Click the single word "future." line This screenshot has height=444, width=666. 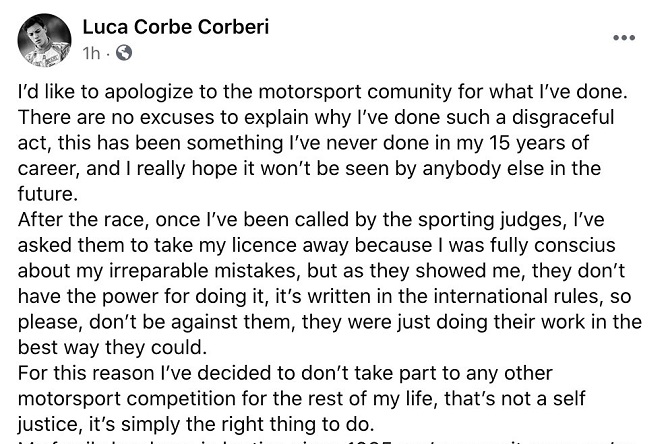coord(48,194)
